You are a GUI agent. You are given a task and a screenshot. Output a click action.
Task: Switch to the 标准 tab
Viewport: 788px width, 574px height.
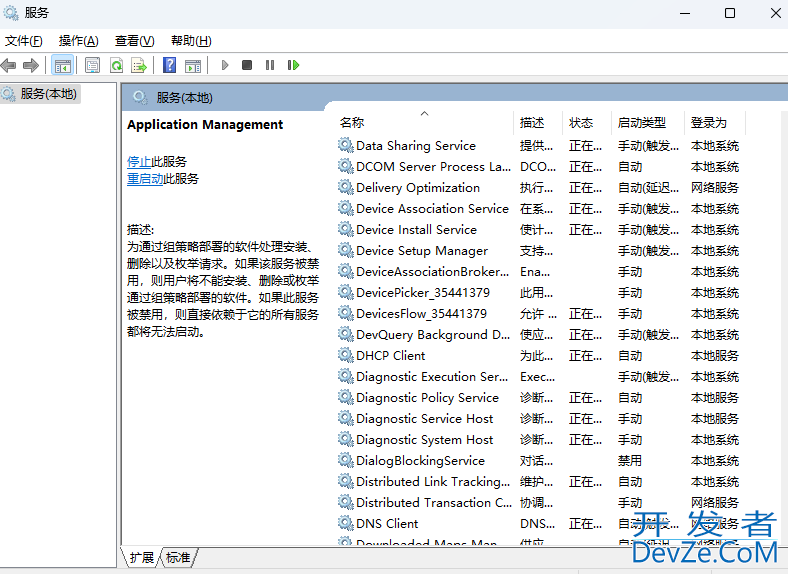(x=178, y=557)
